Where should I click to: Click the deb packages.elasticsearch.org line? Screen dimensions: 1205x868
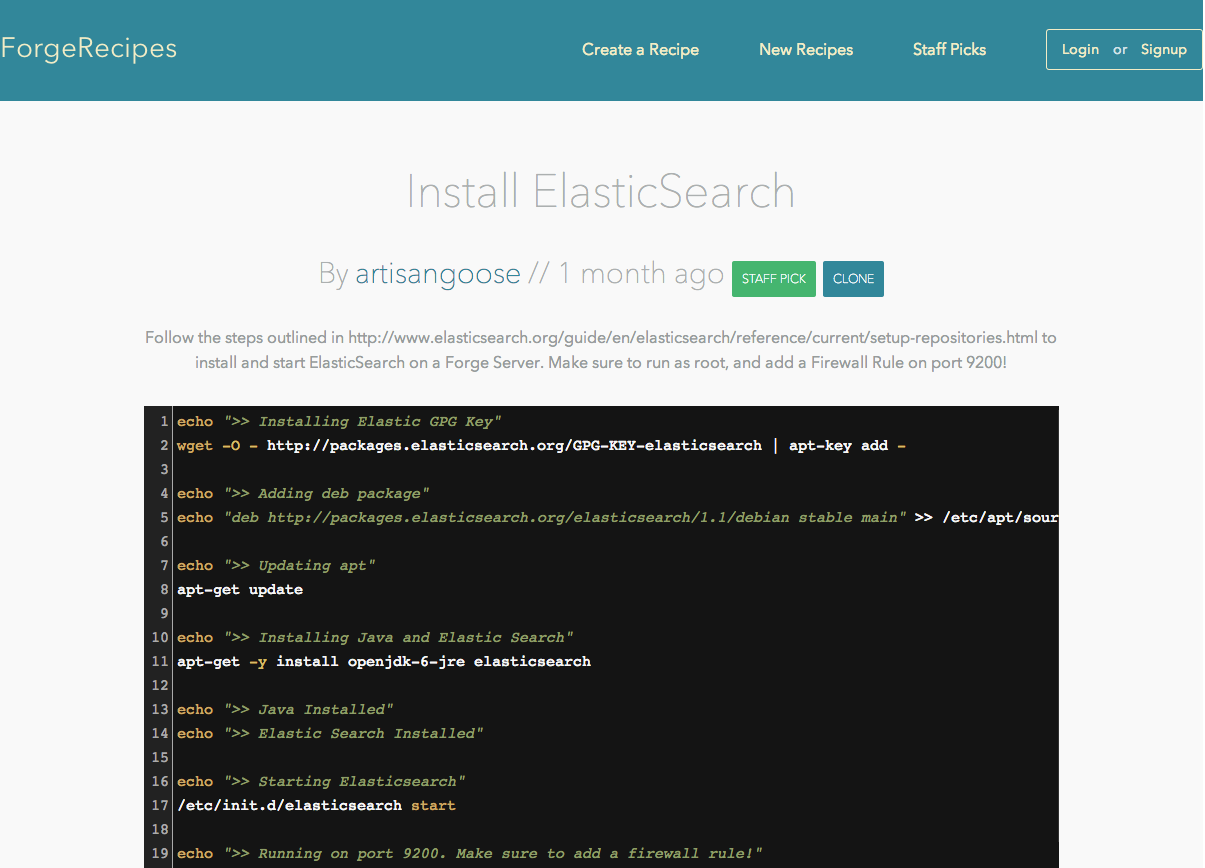tap(617, 517)
